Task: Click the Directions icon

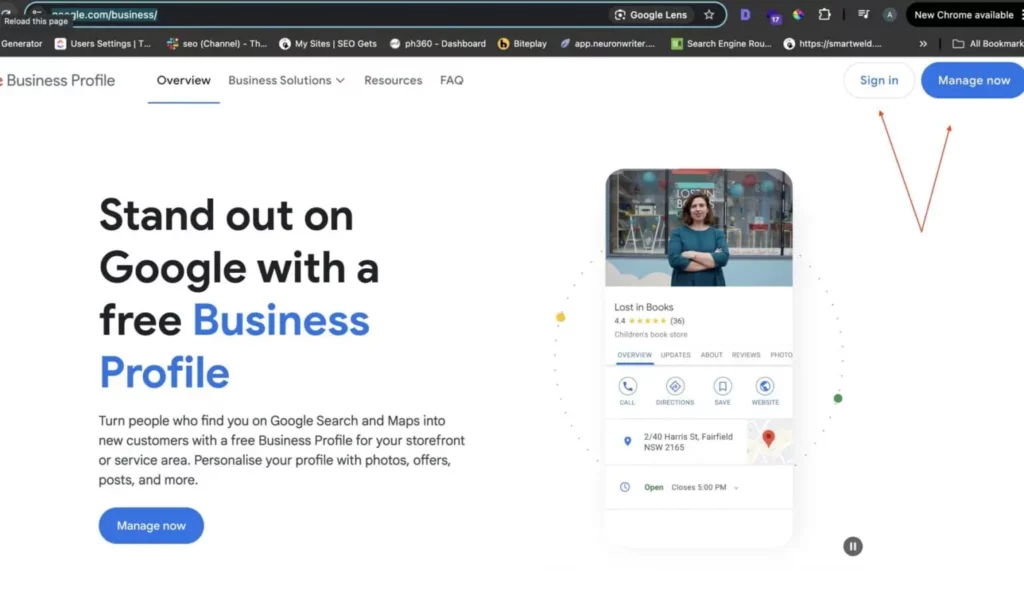Action: [675, 386]
